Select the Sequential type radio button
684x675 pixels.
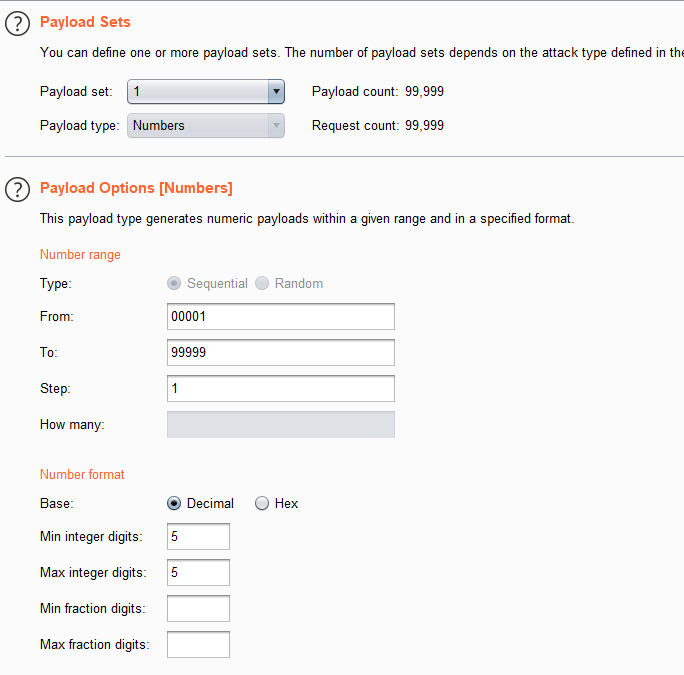click(x=175, y=283)
